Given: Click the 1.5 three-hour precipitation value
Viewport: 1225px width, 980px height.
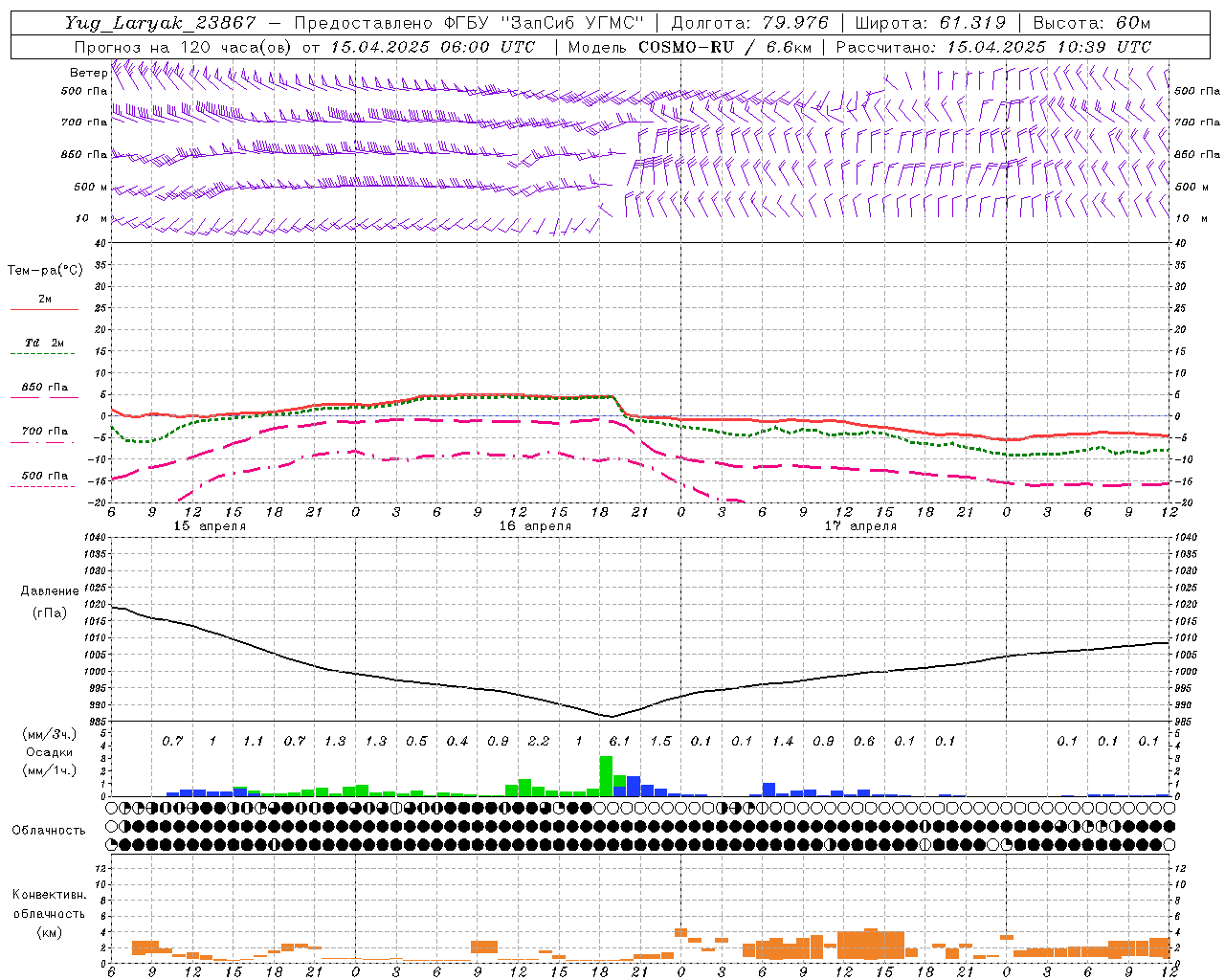Looking at the screenshot, I should pyautogui.click(x=660, y=741).
